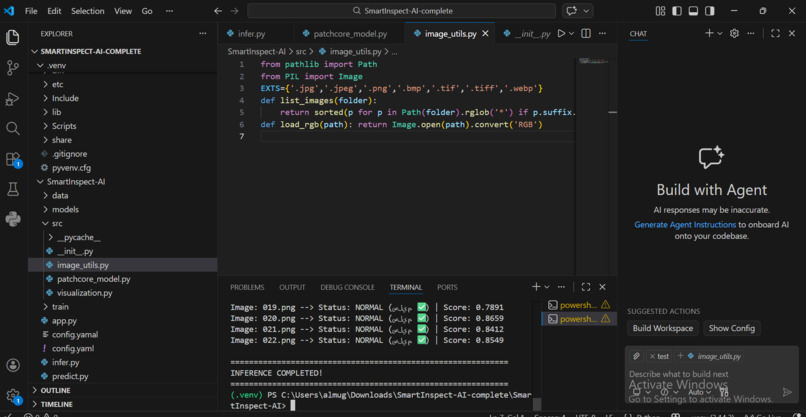Click the Build Workspace button
The image size is (806, 417).
pos(663,328)
